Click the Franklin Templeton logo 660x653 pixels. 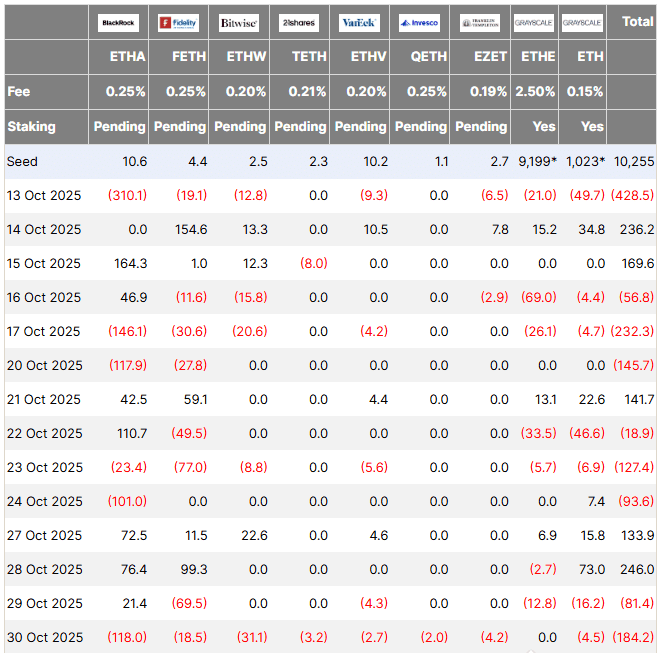point(480,23)
